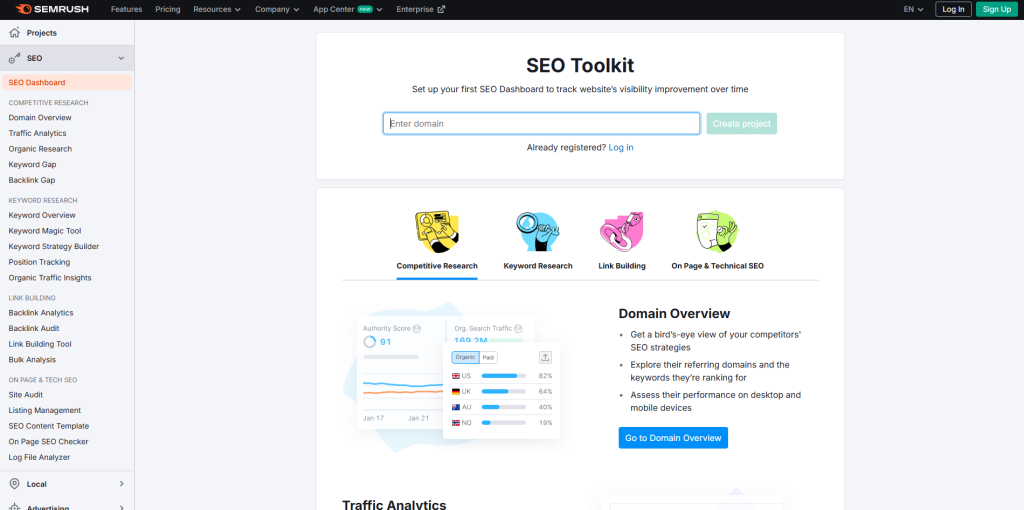Screen dimensions: 1024x510
Task: Click the SEO key icon in sidebar
Action: point(14,58)
